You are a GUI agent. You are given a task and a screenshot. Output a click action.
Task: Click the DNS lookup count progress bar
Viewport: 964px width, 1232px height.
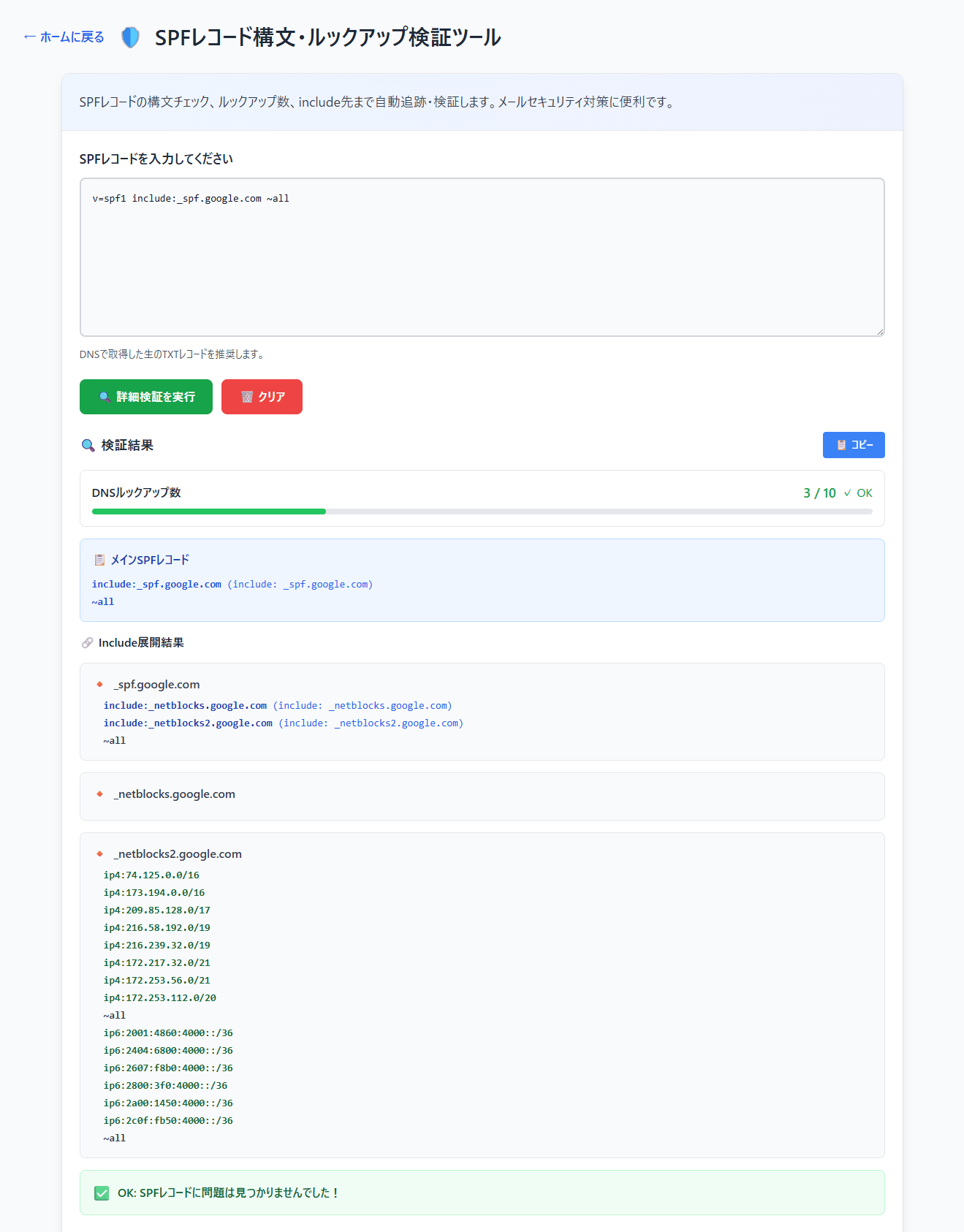[x=482, y=512]
